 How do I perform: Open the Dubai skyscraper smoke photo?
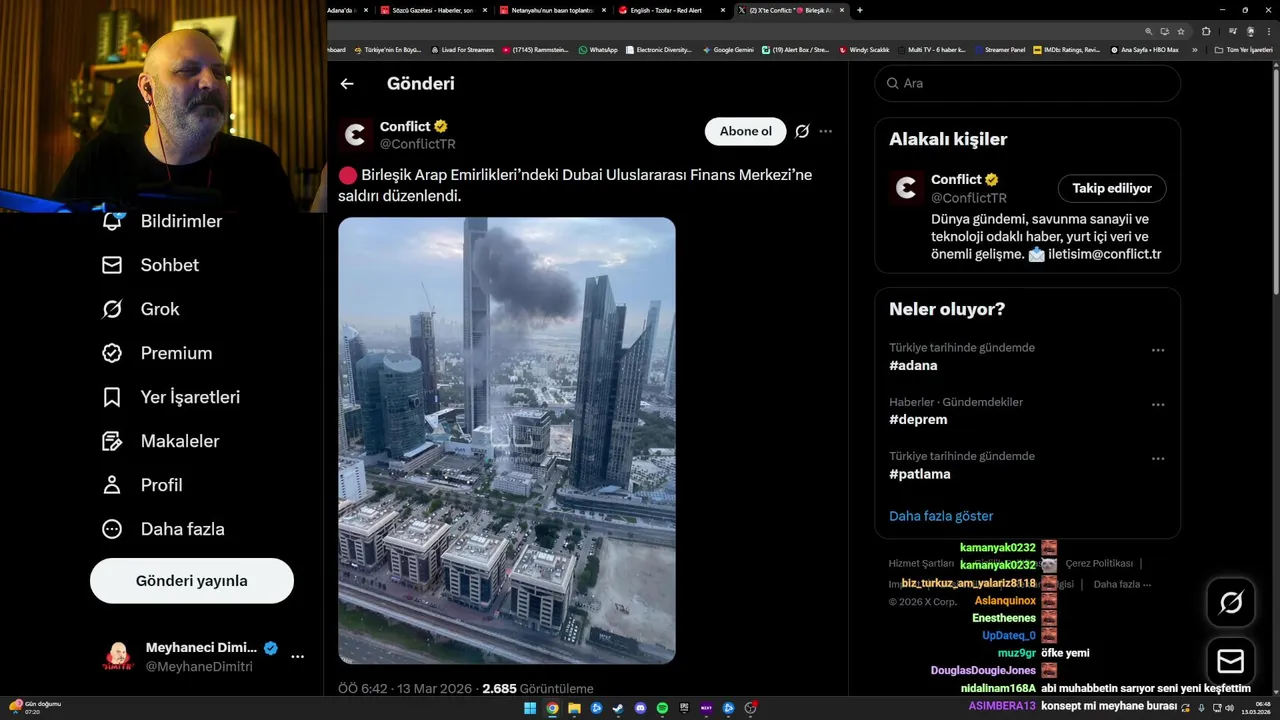click(x=507, y=440)
